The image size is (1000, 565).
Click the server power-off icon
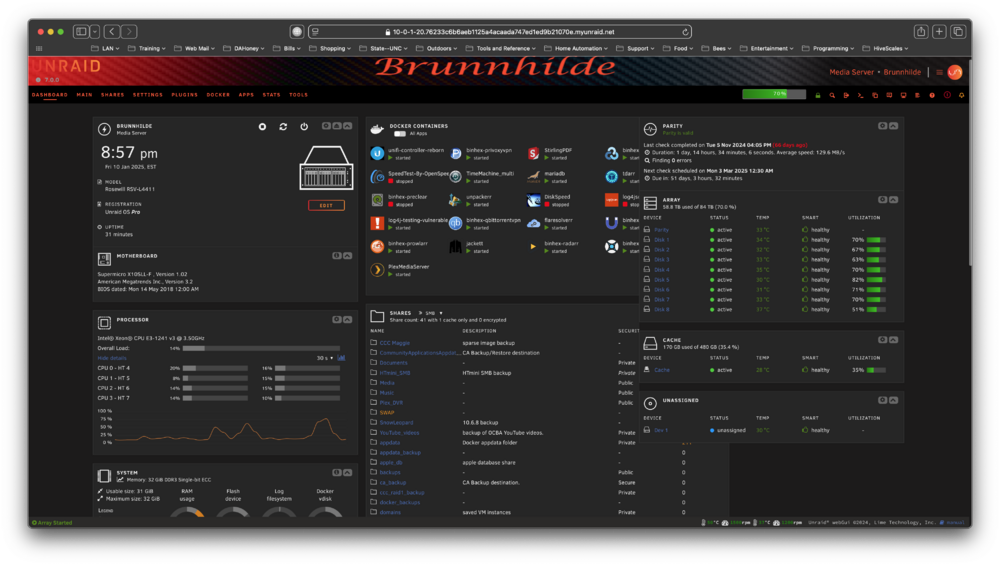point(304,126)
